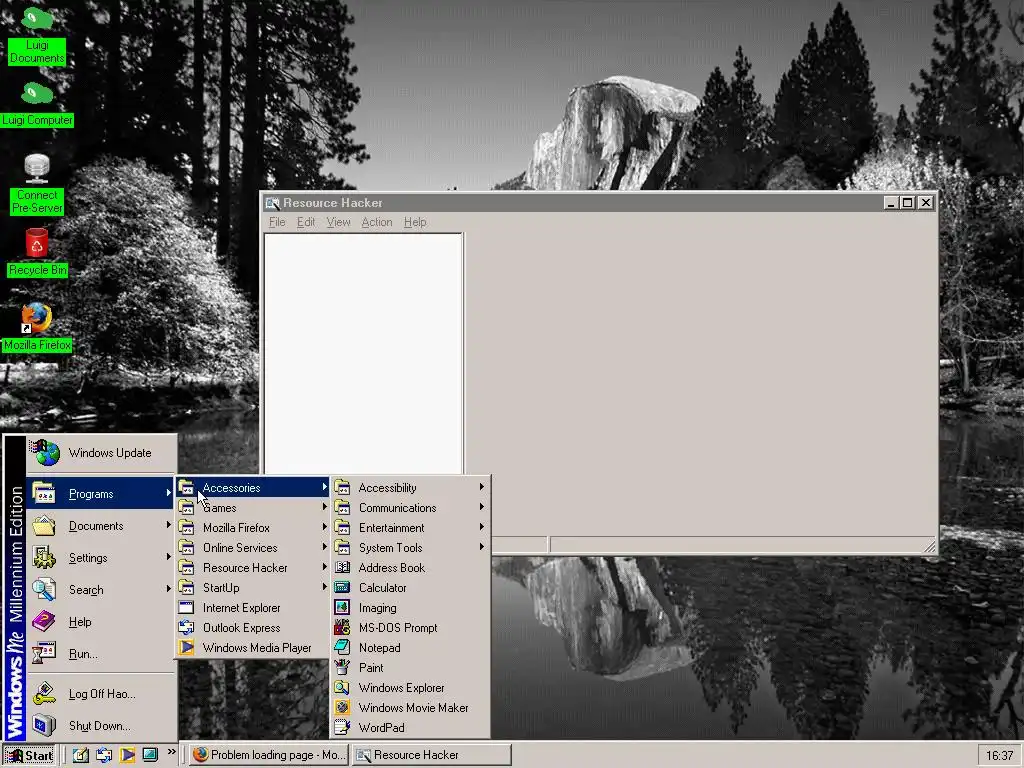The width and height of the screenshot is (1024, 768).
Task: Click the Windows Movie Maker icon
Action: point(342,707)
